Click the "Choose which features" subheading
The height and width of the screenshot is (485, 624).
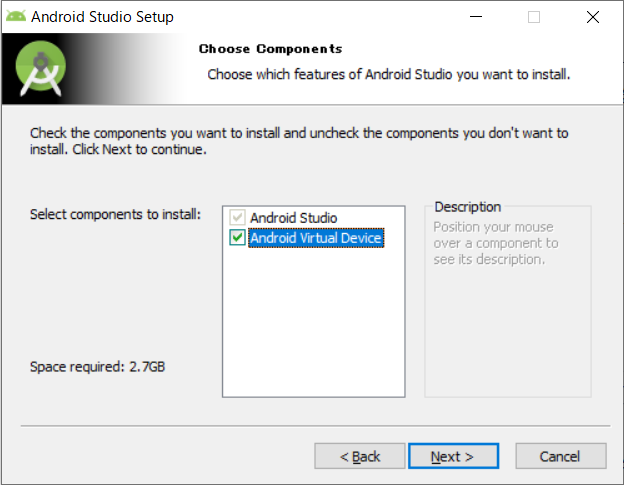(x=388, y=75)
